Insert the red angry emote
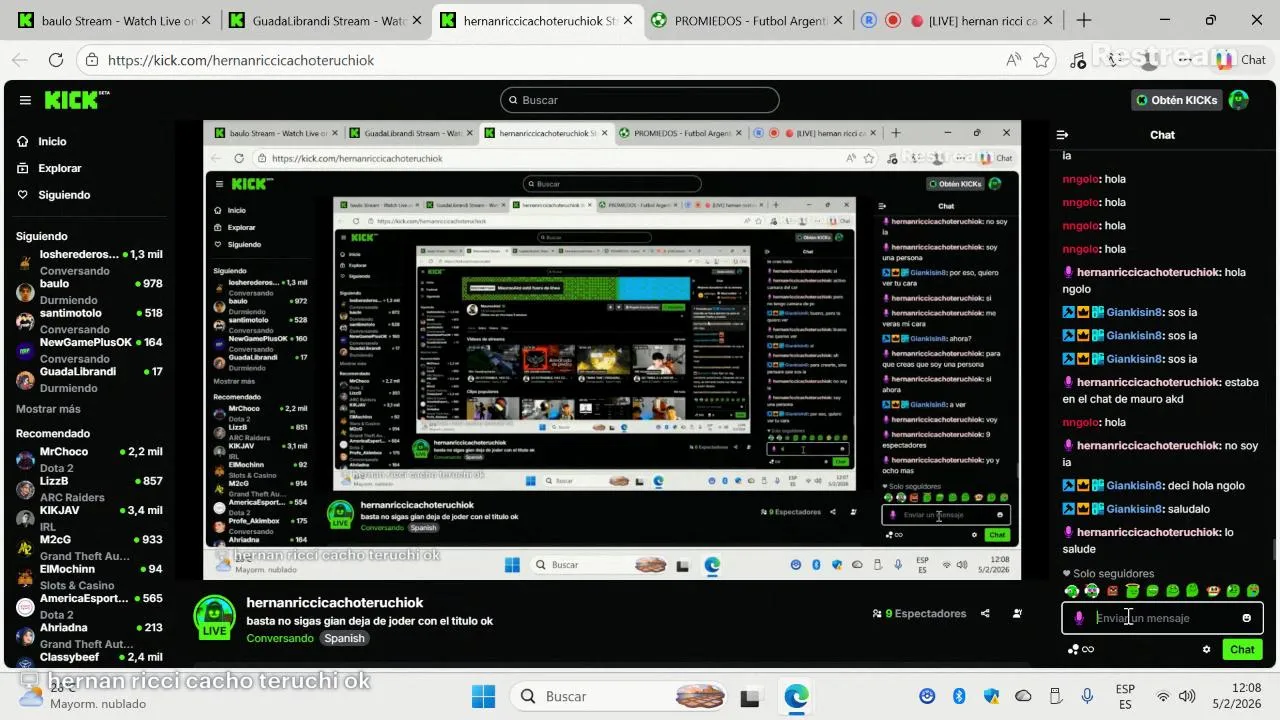This screenshot has width=1280, height=720. point(1112,591)
